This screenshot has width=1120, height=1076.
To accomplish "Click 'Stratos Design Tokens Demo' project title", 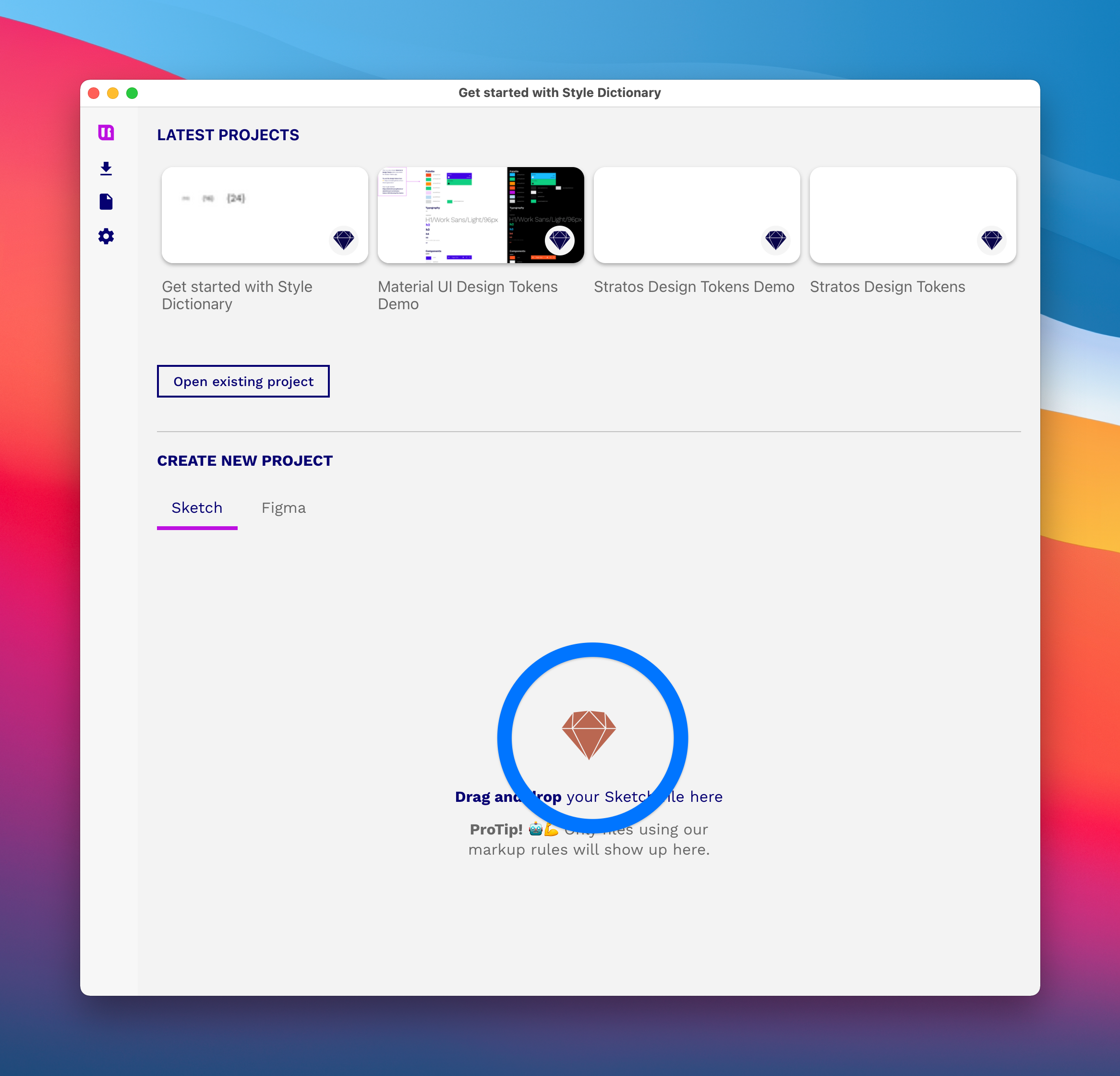I will (x=694, y=286).
